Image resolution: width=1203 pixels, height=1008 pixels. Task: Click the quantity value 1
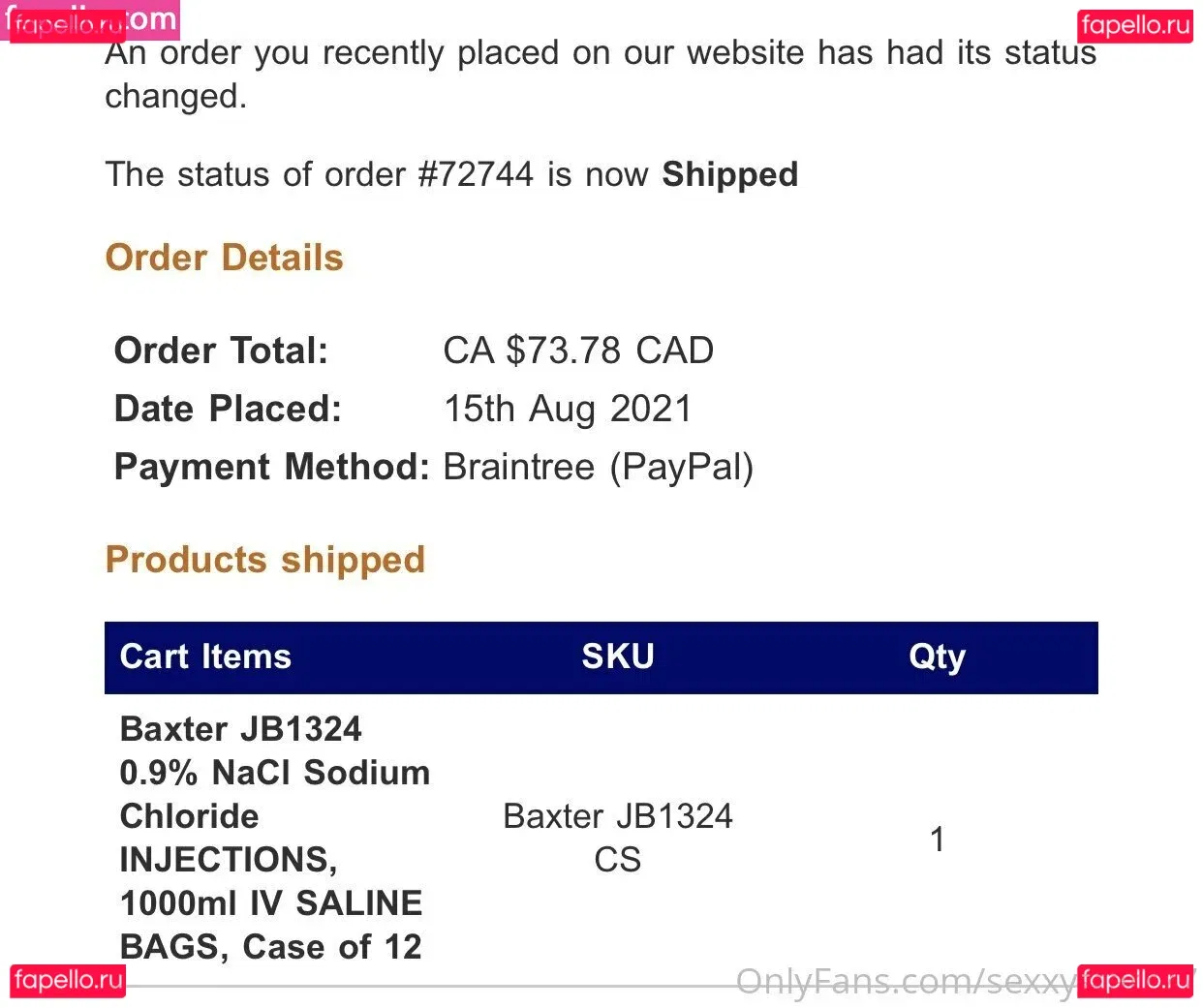tap(937, 839)
